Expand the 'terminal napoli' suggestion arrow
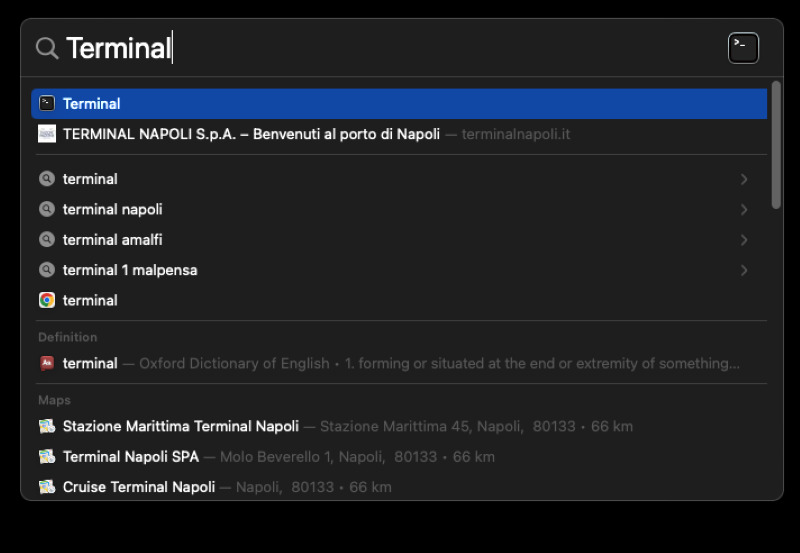 744,210
